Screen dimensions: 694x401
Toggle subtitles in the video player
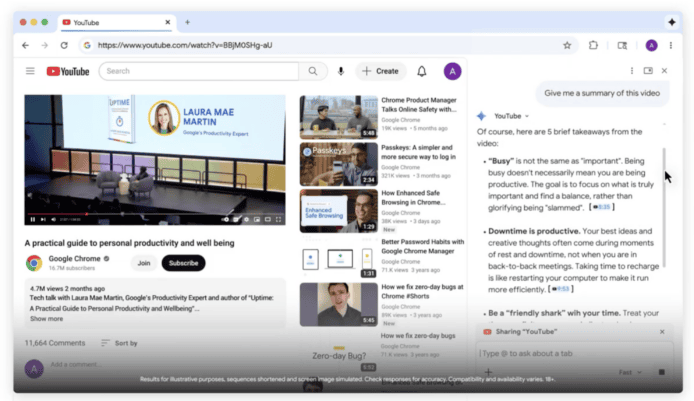tap(236, 219)
